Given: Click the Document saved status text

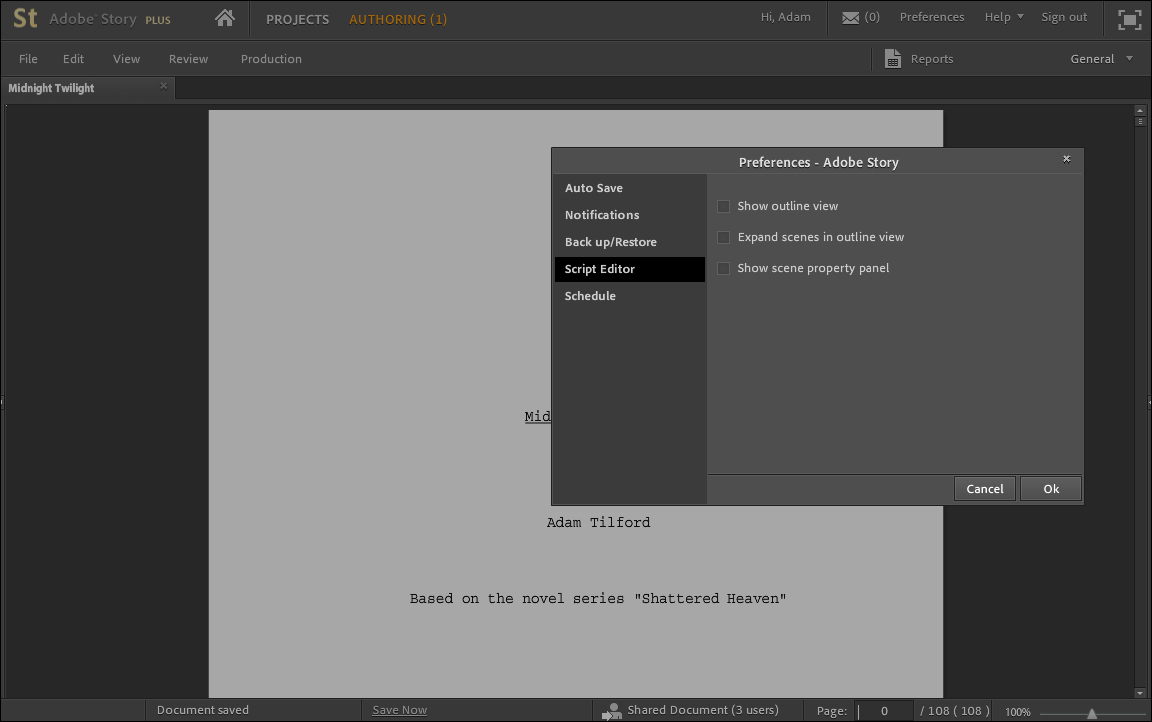Looking at the screenshot, I should 203,710.
